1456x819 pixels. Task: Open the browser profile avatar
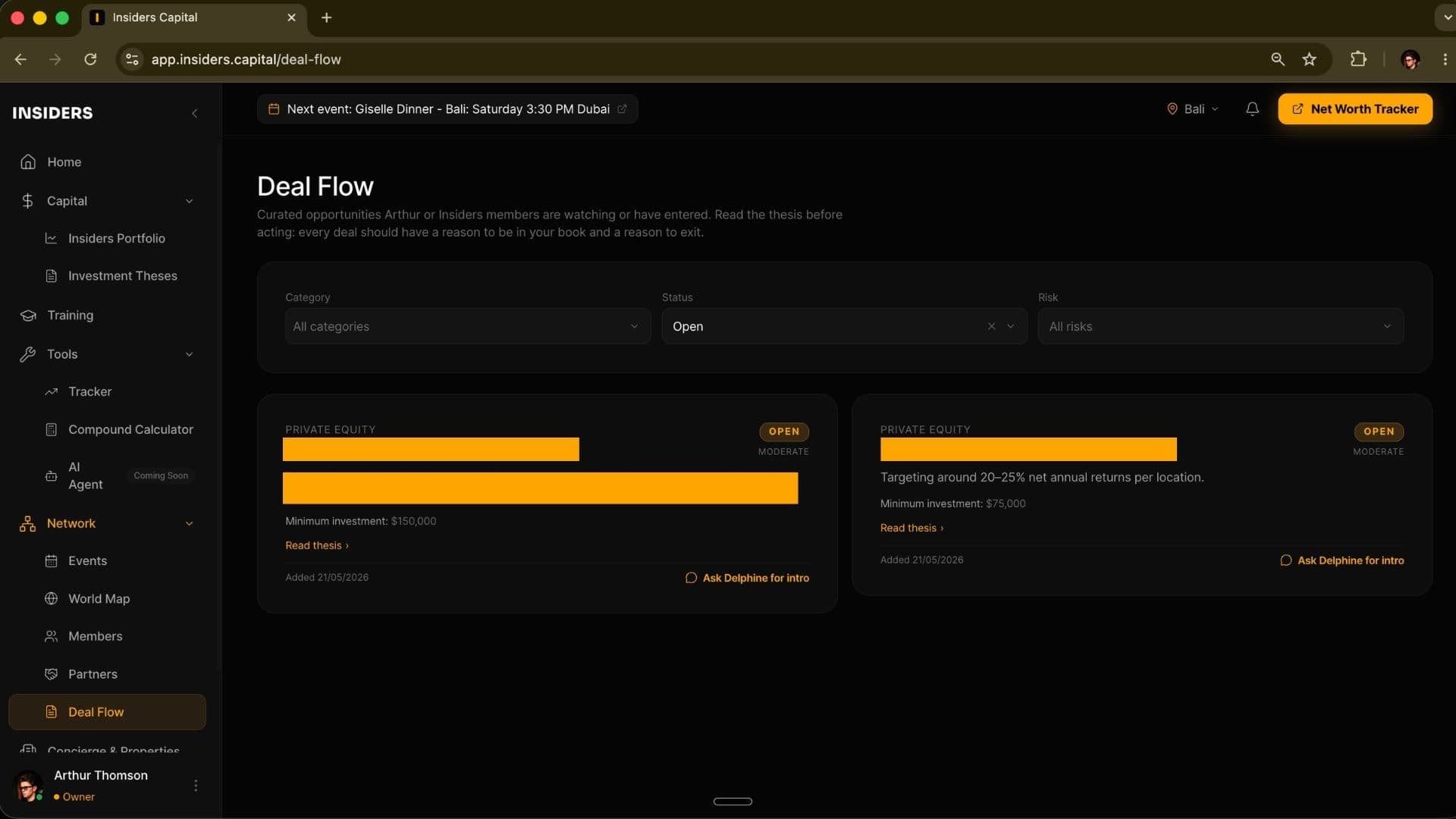click(1410, 59)
